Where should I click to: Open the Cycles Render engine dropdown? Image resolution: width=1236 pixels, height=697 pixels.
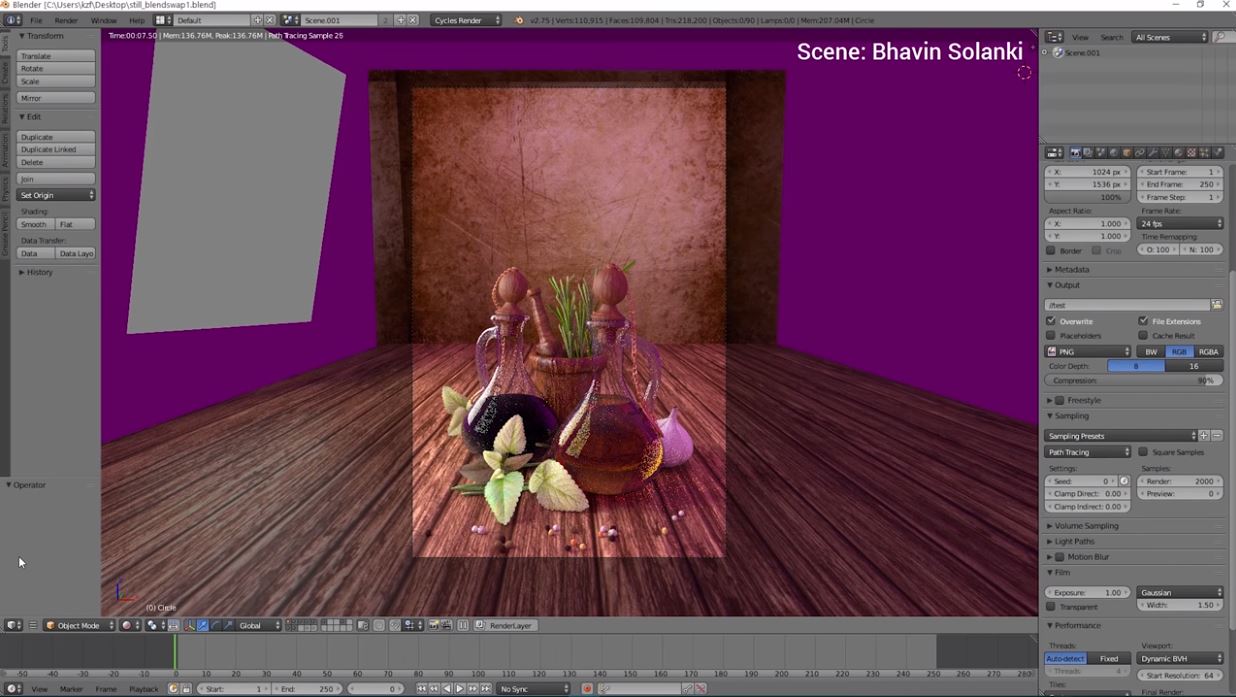pos(466,20)
